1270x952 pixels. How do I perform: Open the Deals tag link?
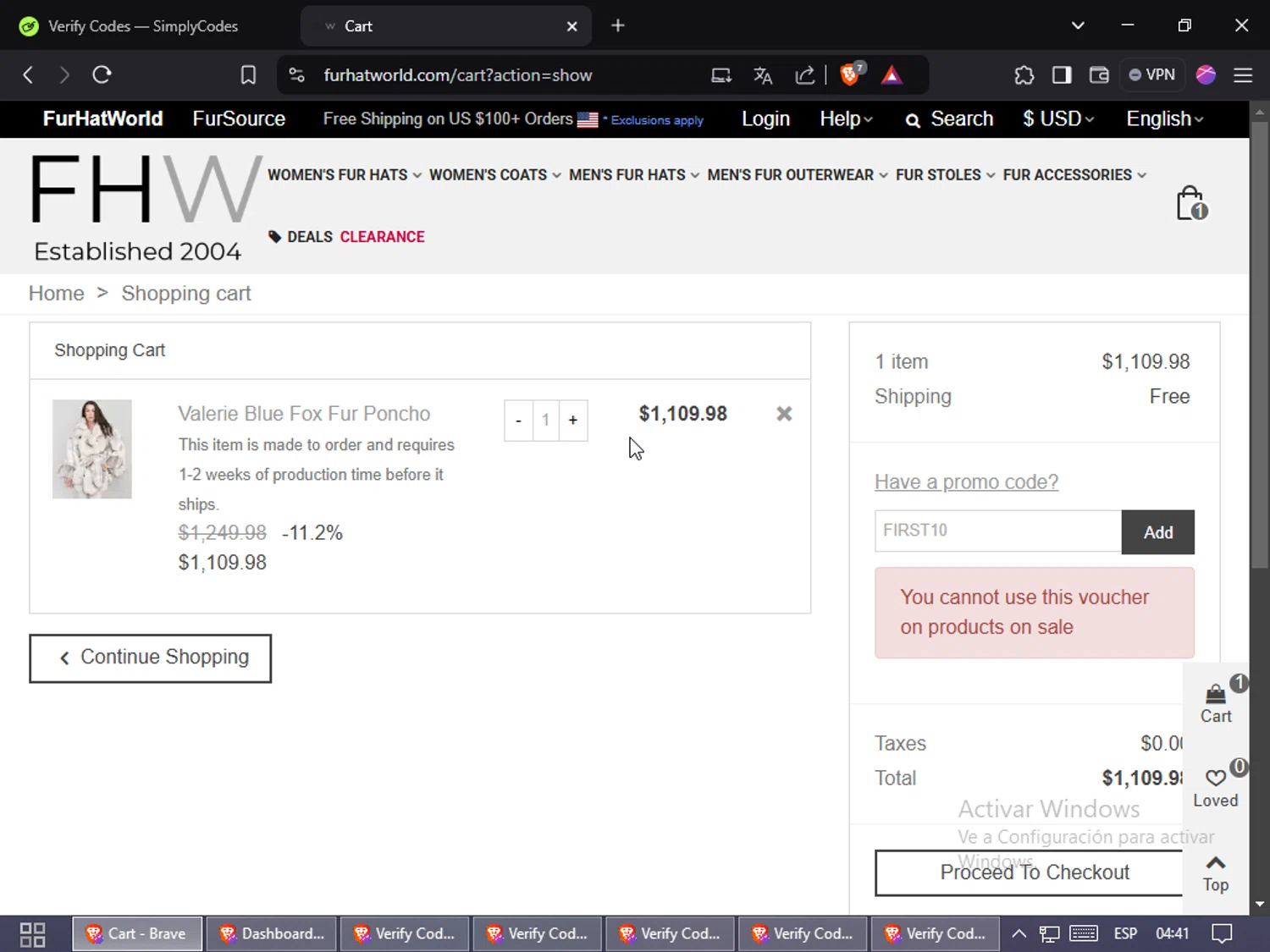pos(301,237)
